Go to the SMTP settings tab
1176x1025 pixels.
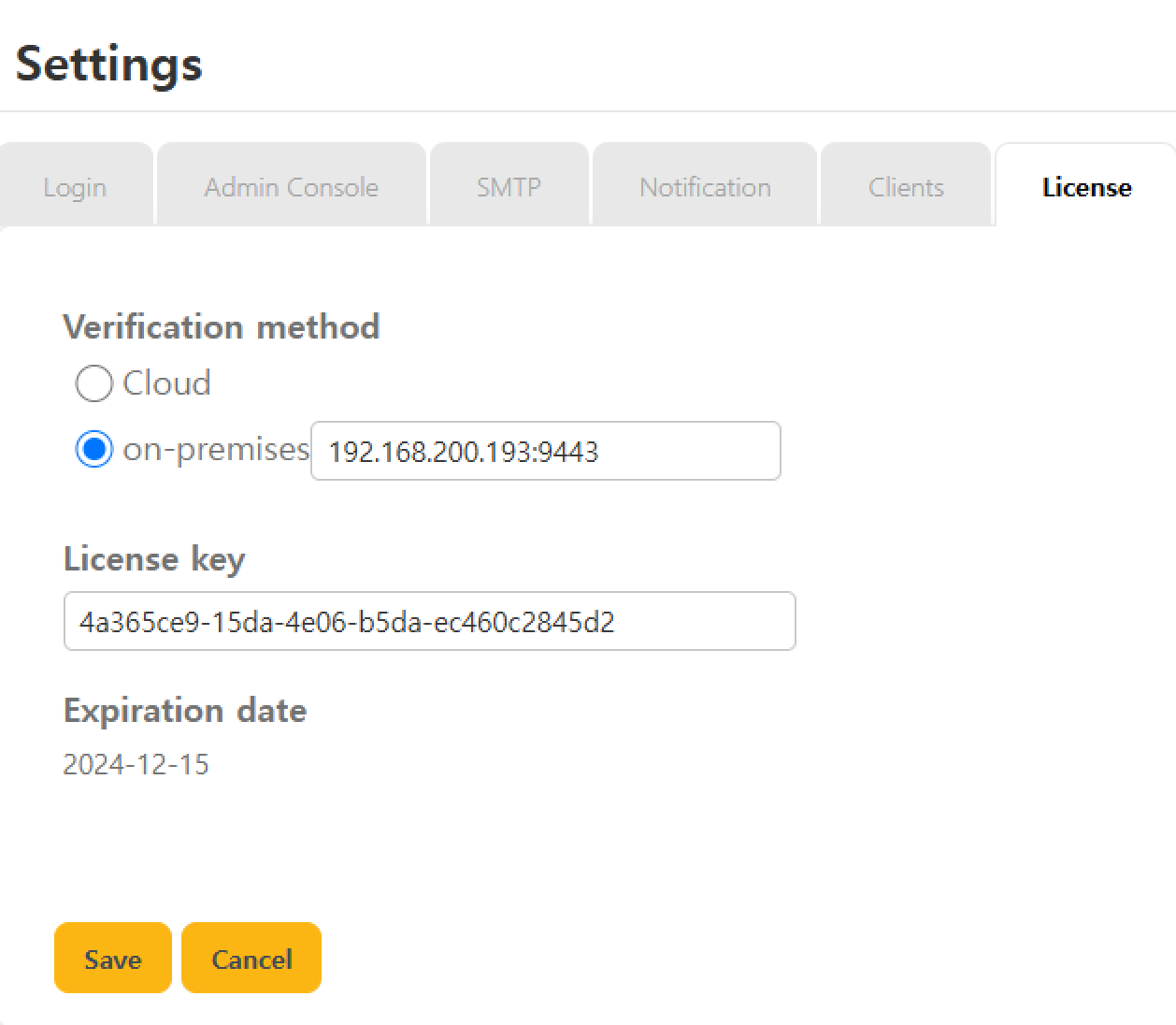point(509,187)
